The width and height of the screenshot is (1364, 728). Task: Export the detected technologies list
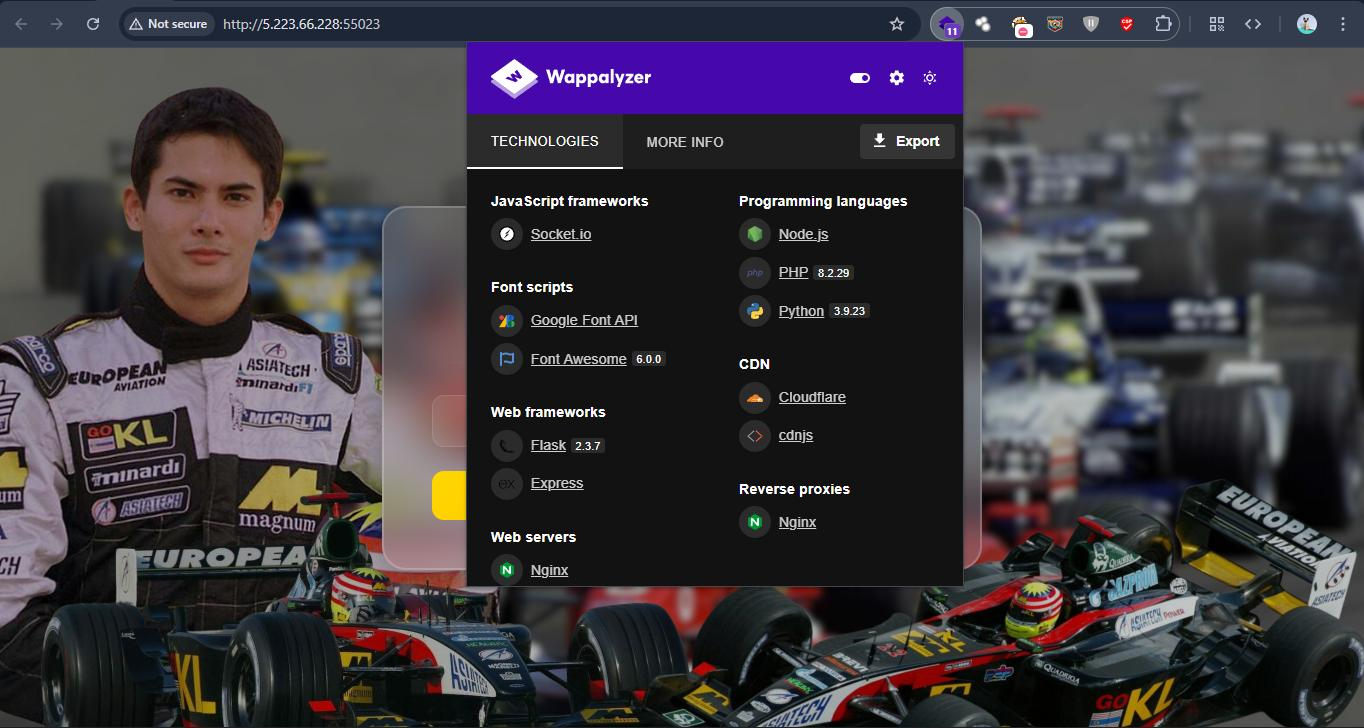(x=907, y=141)
